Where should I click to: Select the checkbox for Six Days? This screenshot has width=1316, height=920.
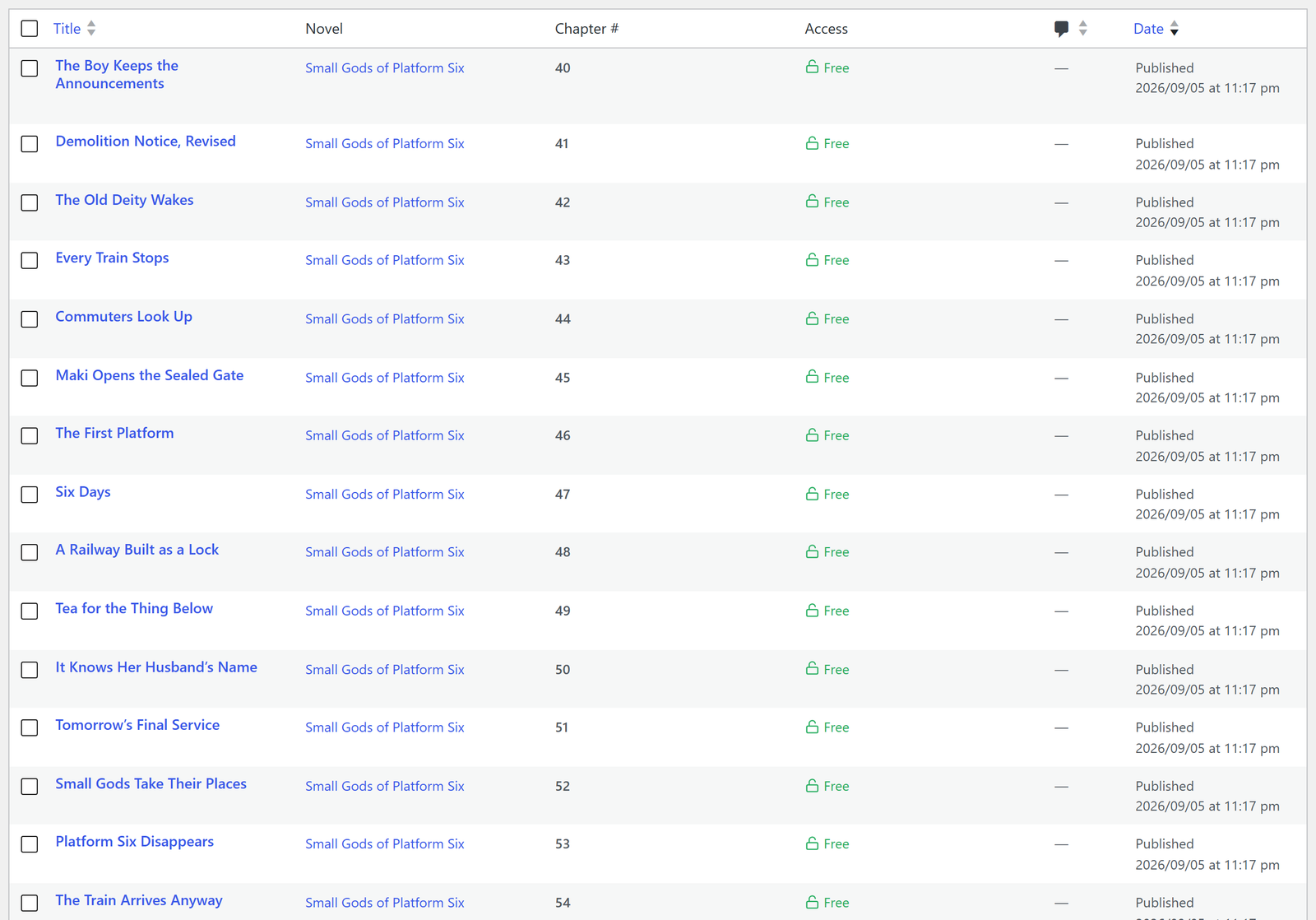[x=30, y=495]
